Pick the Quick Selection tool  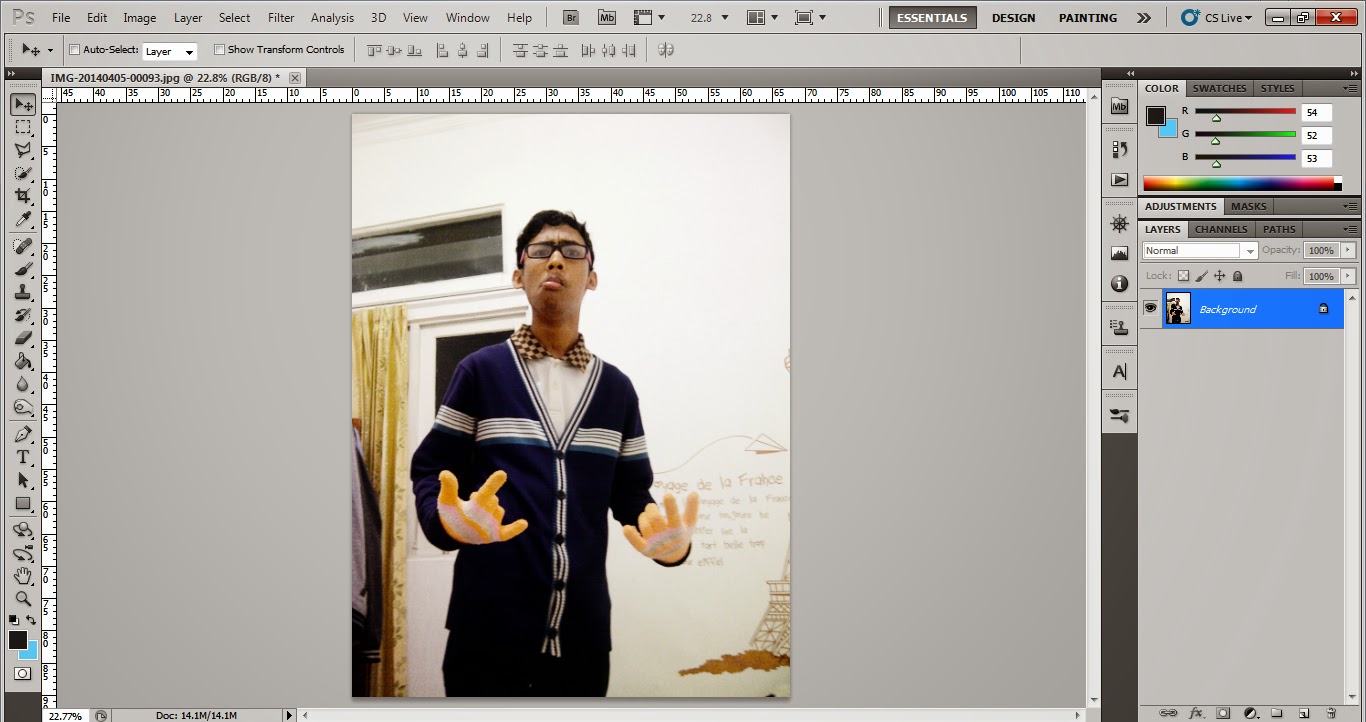click(x=23, y=173)
